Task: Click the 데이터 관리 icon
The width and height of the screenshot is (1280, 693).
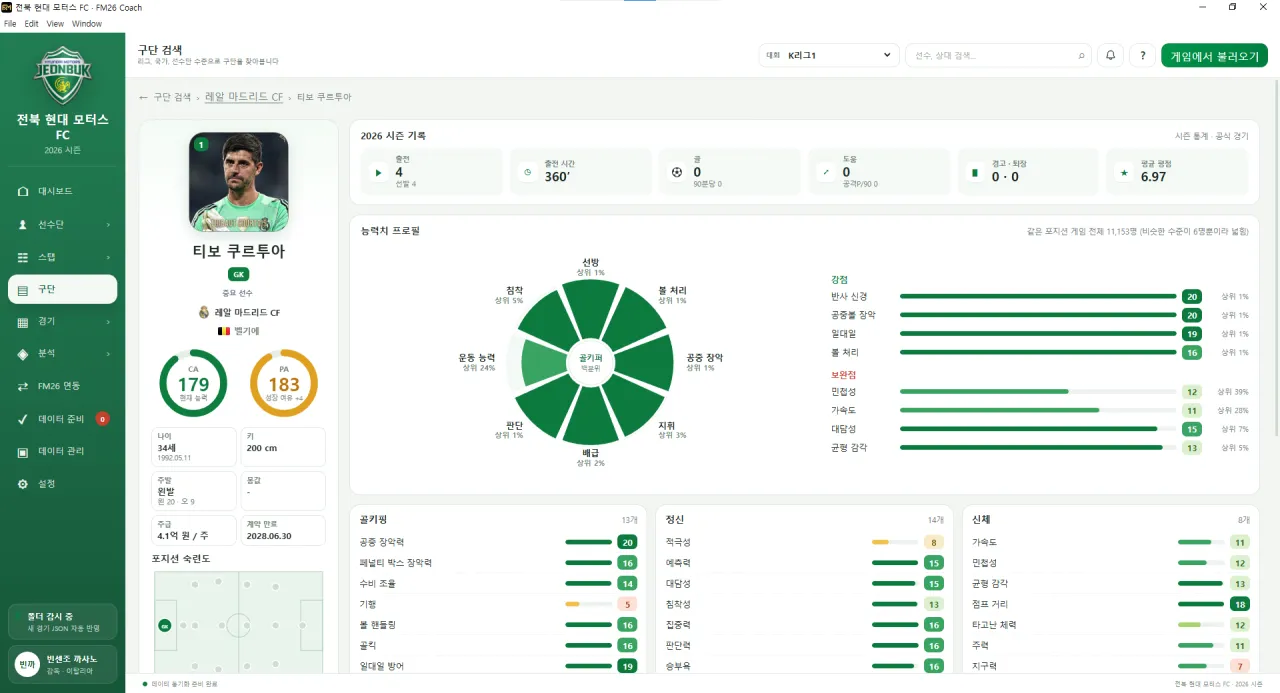Action: (x=23, y=451)
